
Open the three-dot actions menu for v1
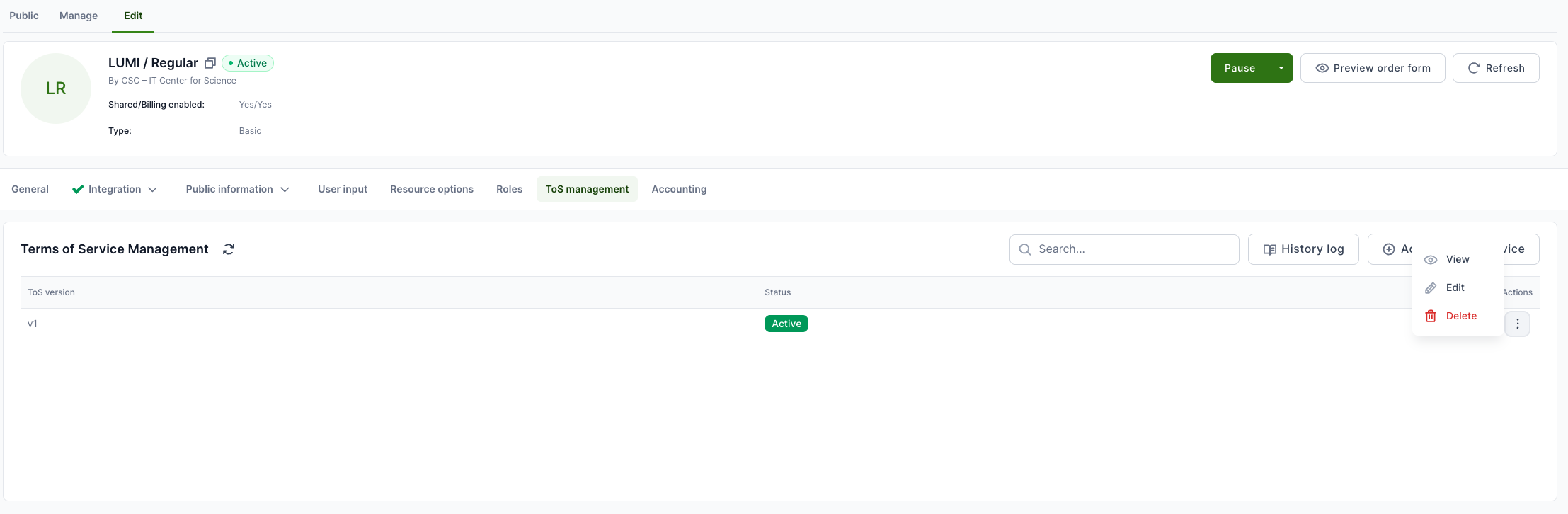tap(1517, 324)
